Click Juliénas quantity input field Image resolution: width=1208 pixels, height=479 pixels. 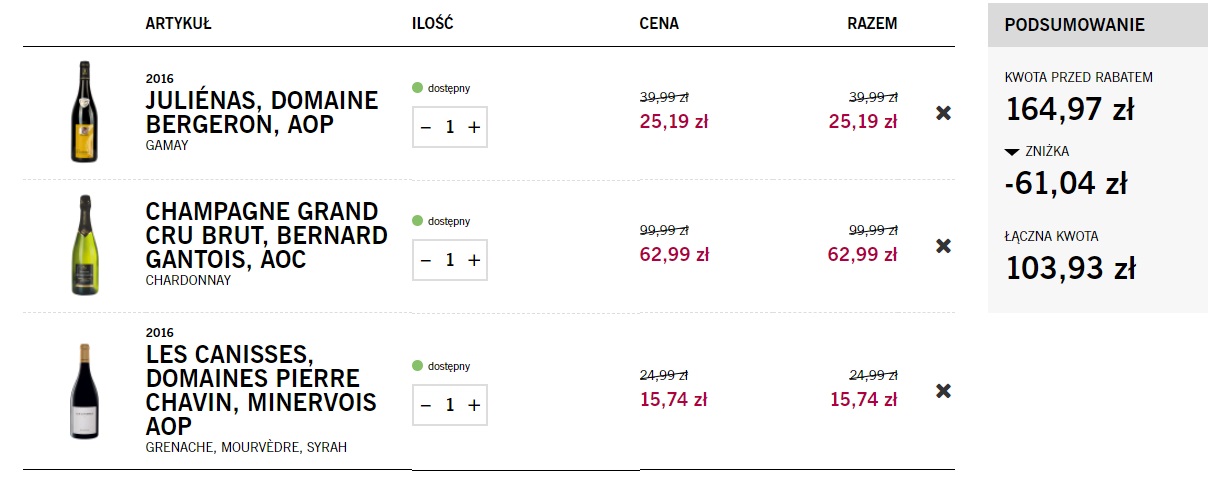(450, 127)
